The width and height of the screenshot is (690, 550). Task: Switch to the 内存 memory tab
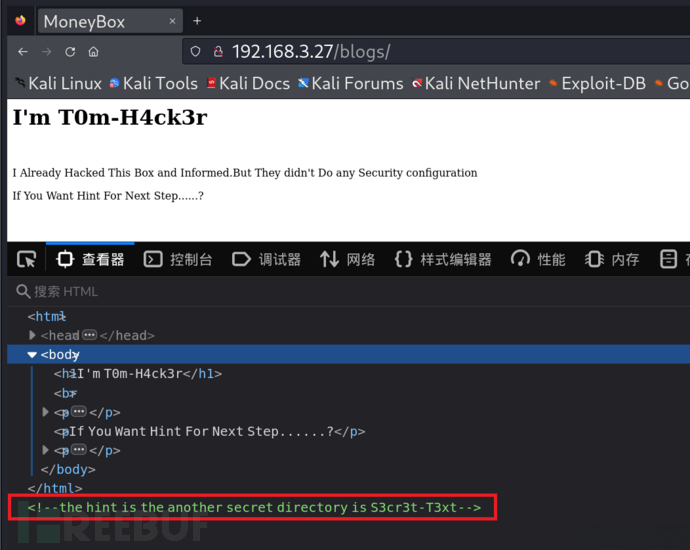612,259
